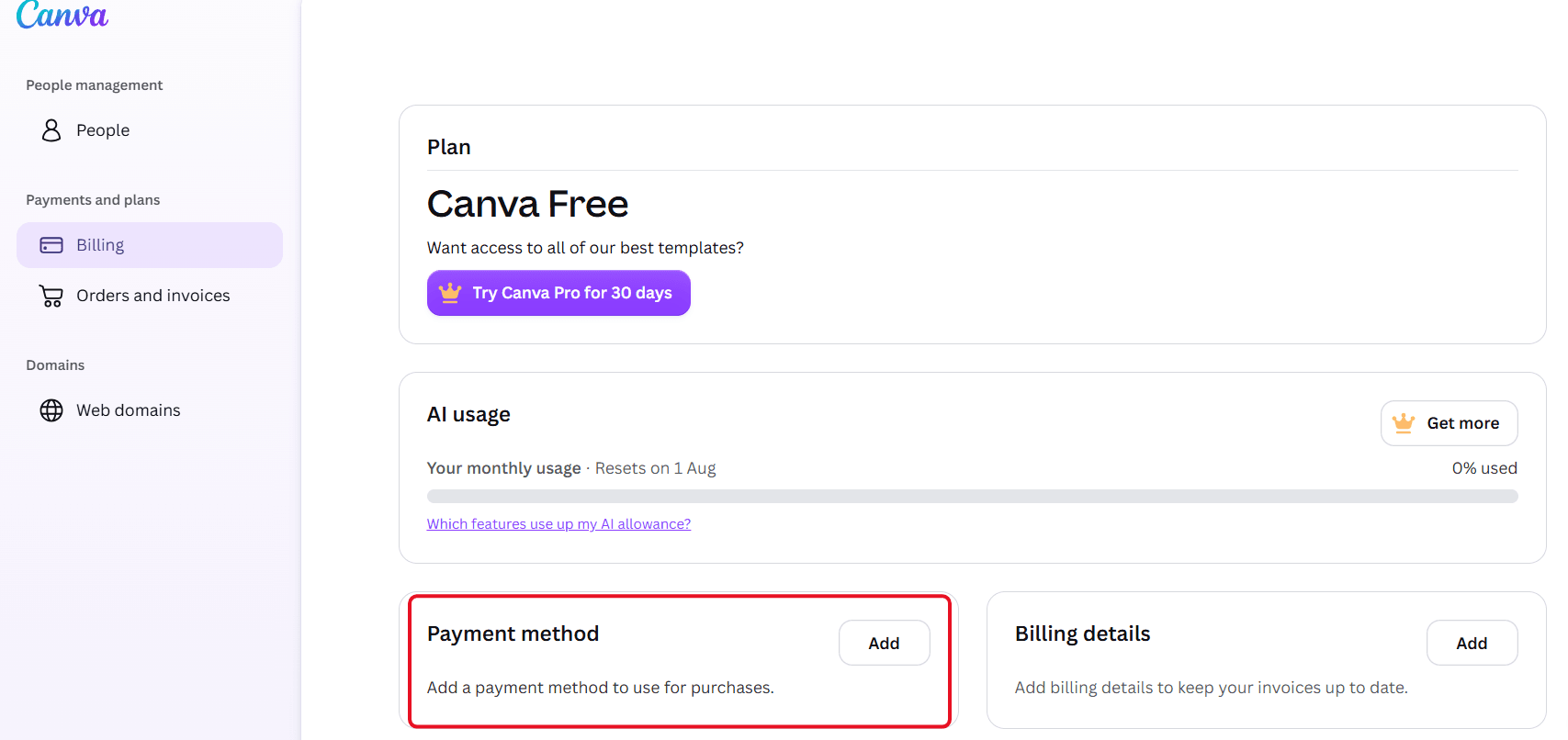The image size is (1568, 740).
Task: Go to Web domains
Action: (150, 410)
